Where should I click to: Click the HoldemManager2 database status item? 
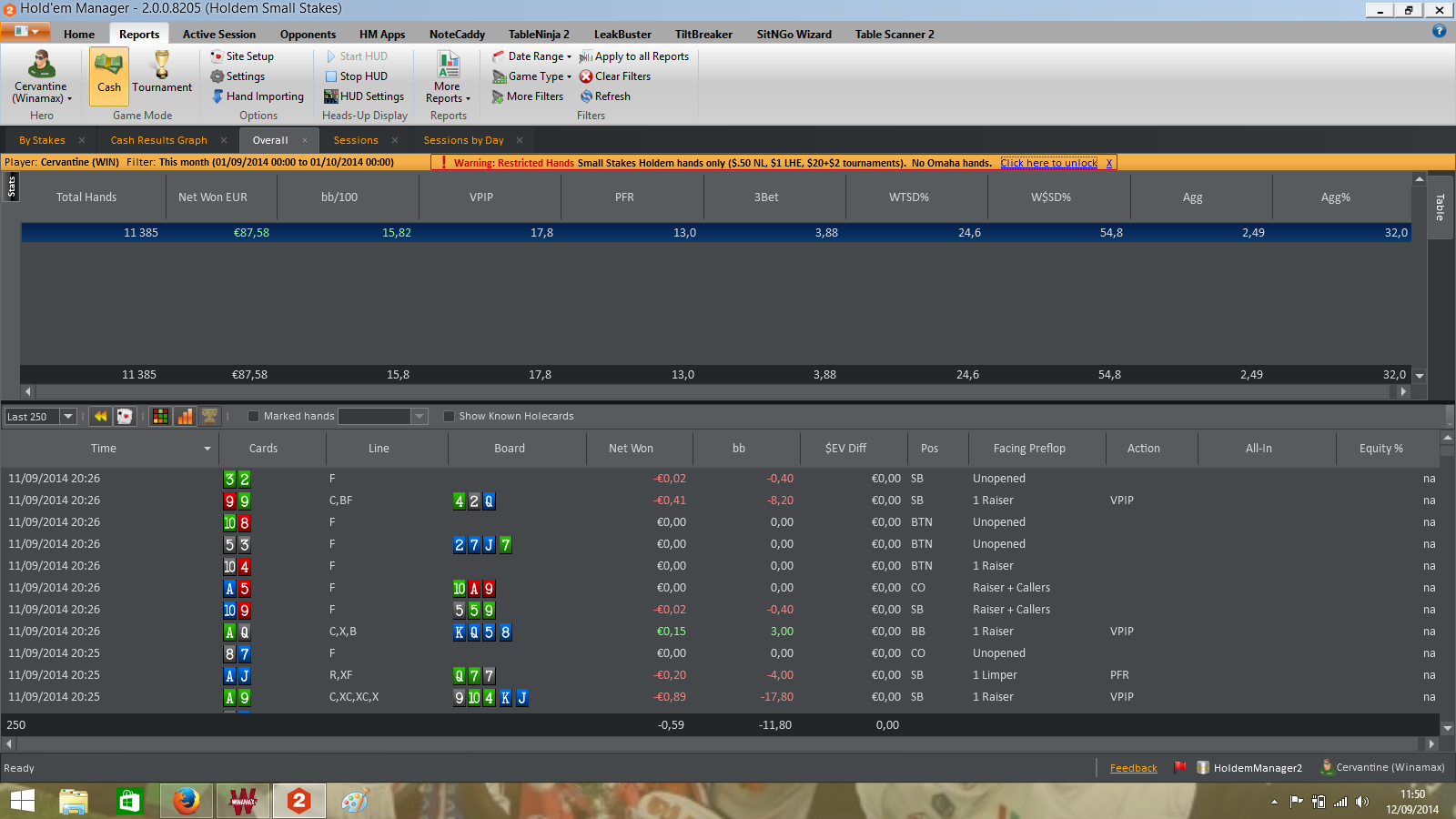point(1249,768)
